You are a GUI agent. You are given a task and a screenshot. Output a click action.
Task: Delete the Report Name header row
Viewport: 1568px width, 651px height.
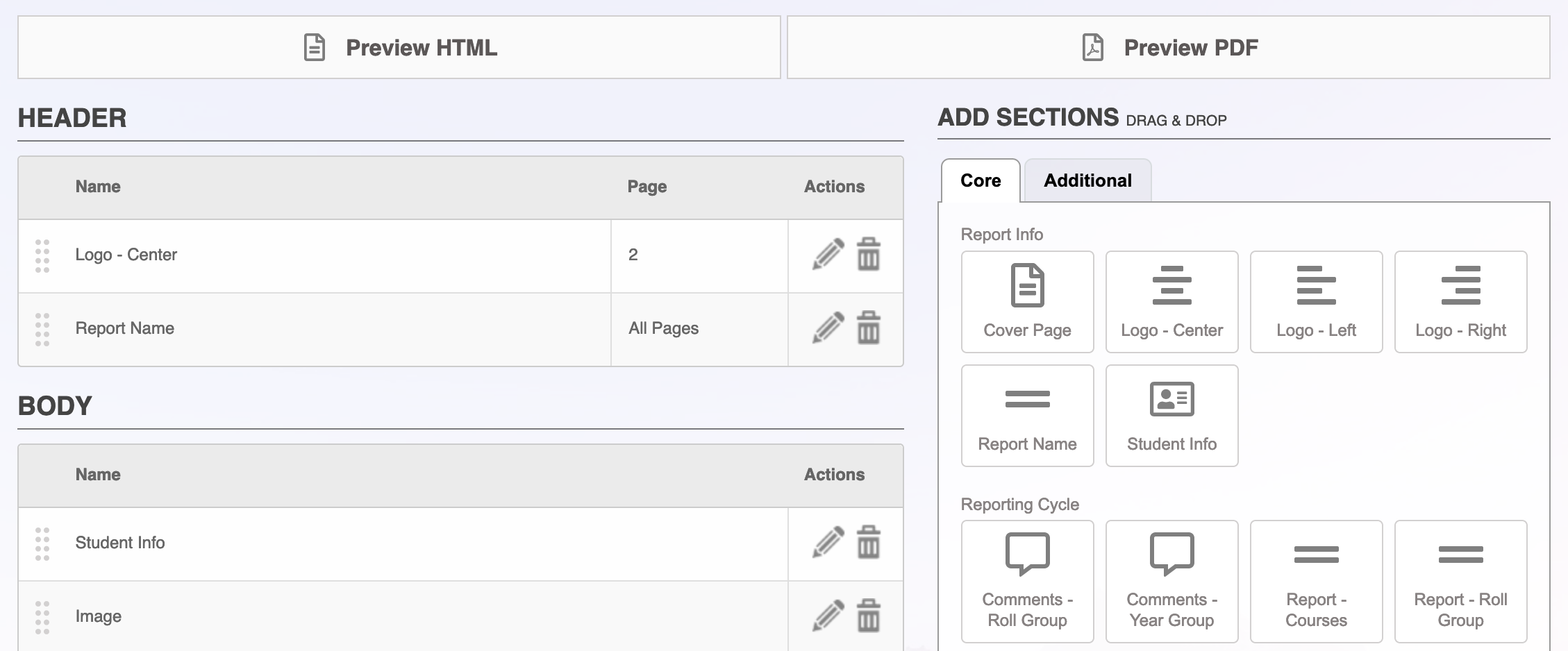[x=868, y=329]
